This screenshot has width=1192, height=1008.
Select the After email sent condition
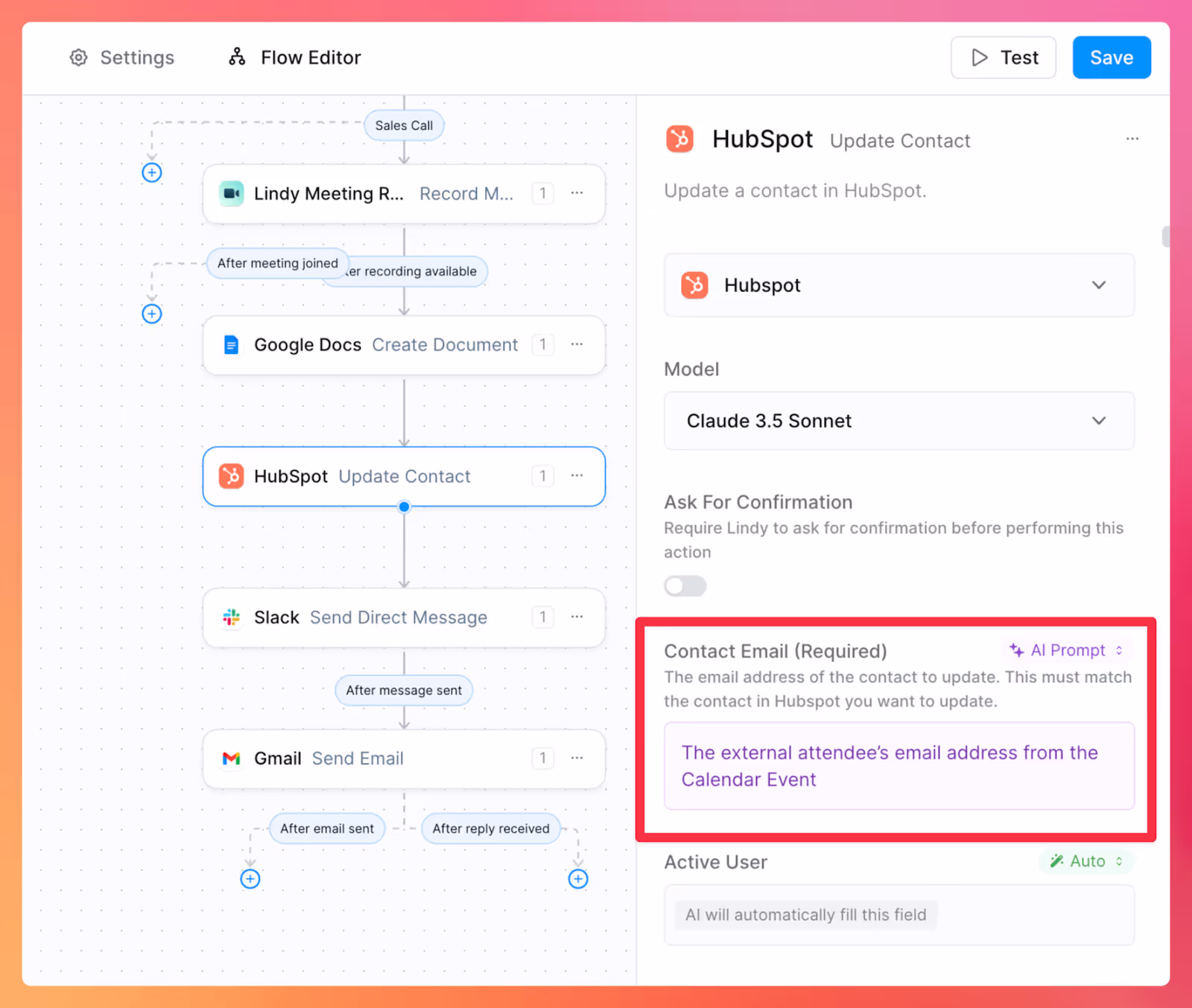click(327, 828)
